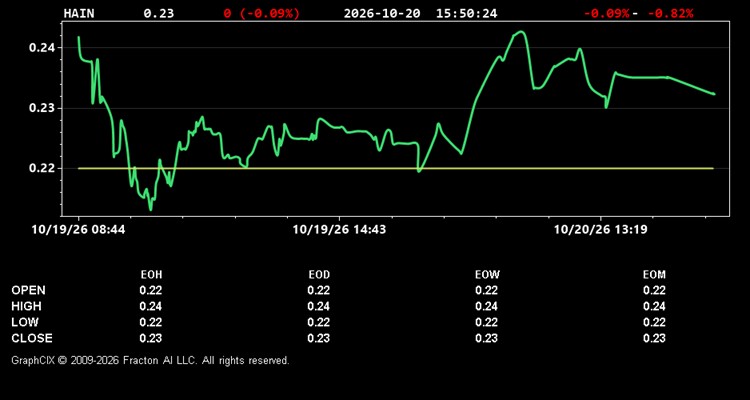
Task: Click the EOH column header
Action: [151, 275]
